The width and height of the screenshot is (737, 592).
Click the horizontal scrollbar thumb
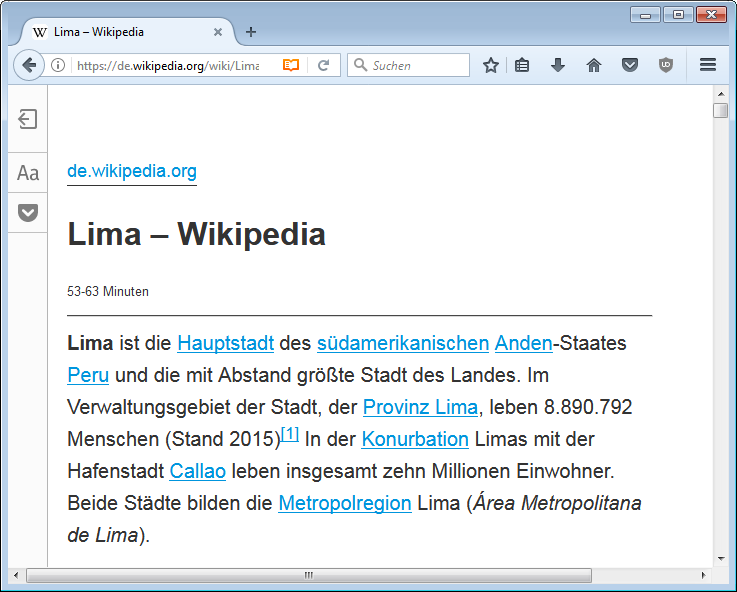pyautogui.click(x=309, y=575)
